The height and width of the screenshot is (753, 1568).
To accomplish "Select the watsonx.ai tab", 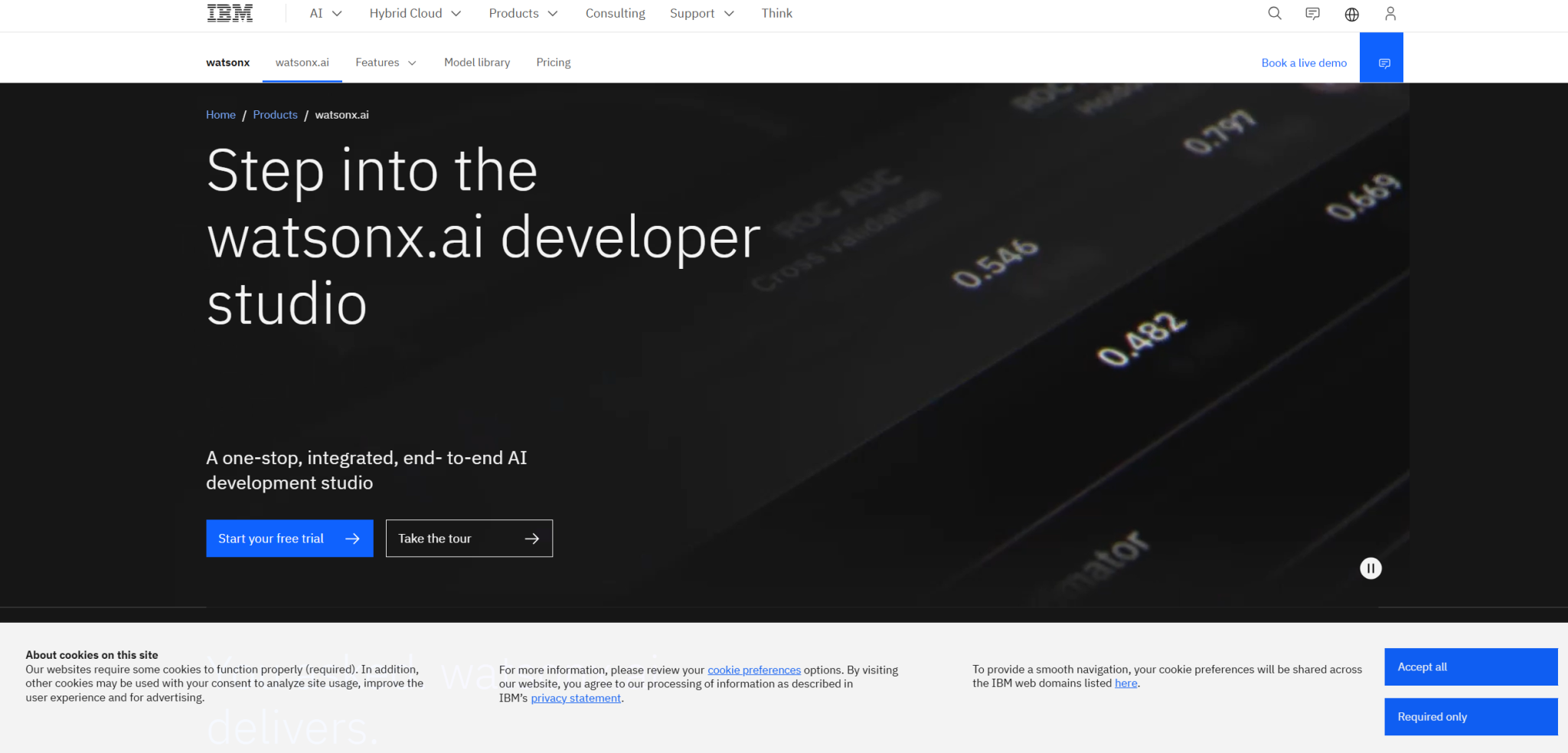I will (x=302, y=62).
